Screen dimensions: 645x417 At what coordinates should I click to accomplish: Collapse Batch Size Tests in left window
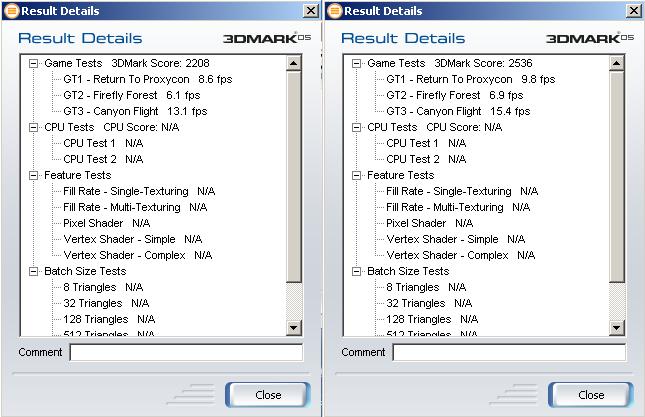tap(33, 271)
